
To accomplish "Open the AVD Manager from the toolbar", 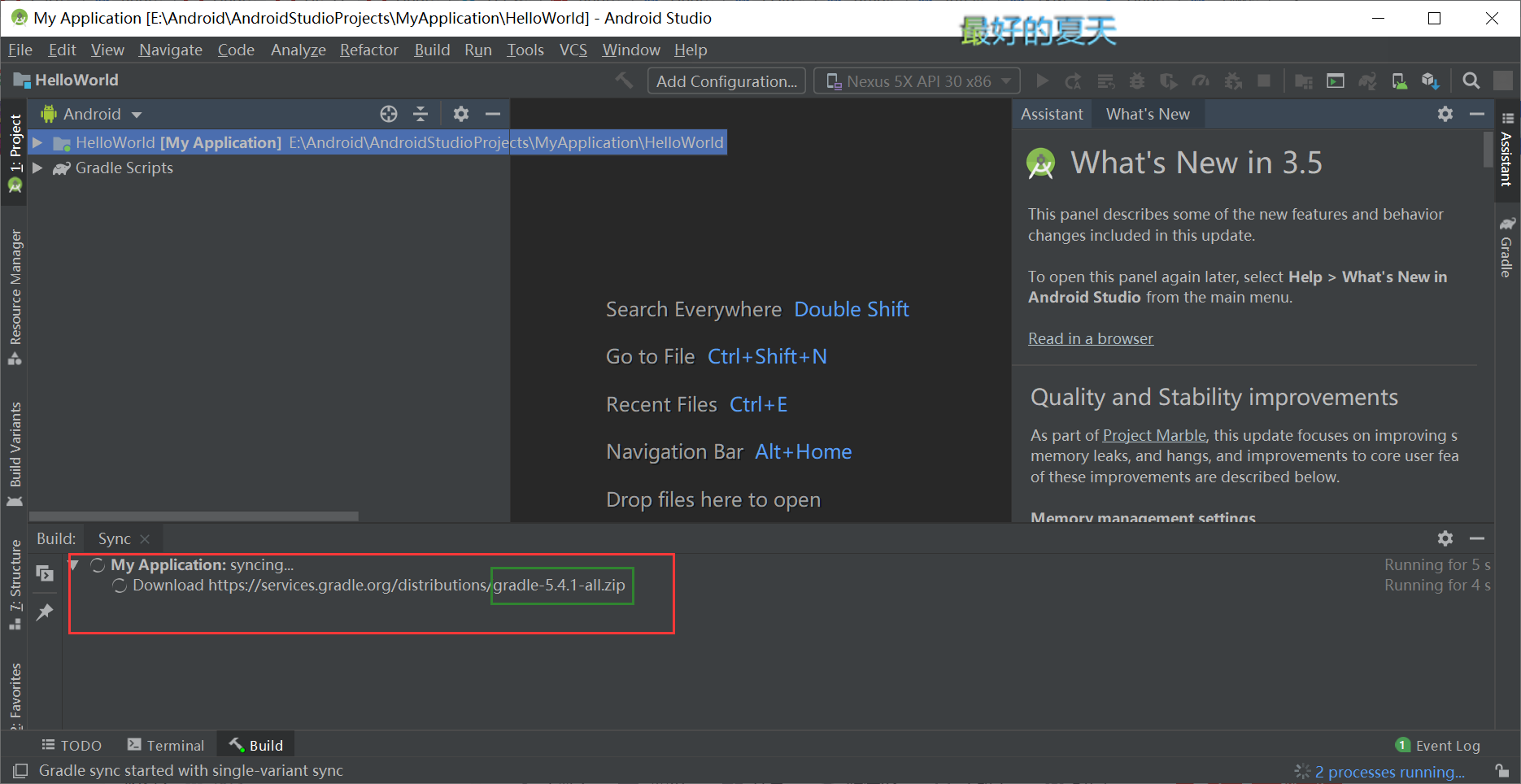I will pos(1334,81).
